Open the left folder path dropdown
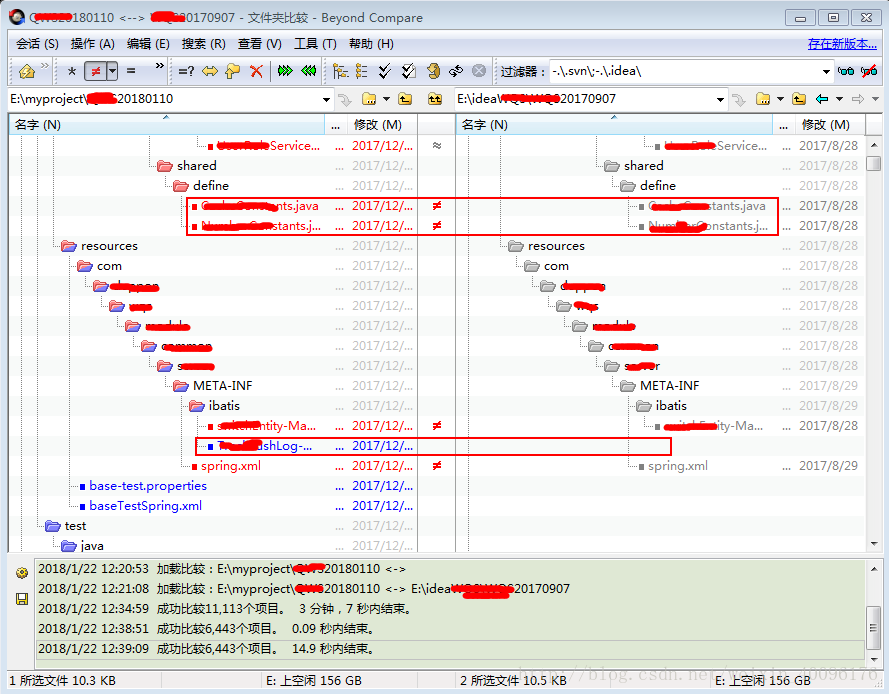889x694 pixels. point(327,99)
